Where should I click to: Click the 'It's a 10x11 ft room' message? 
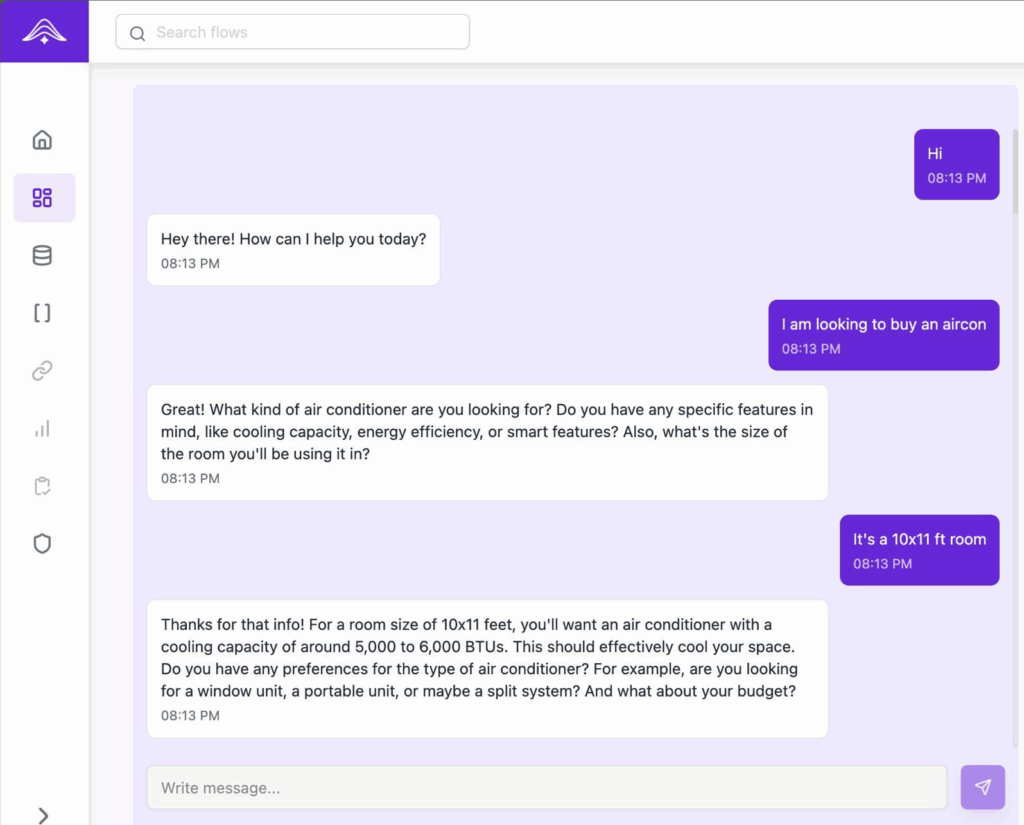918,550
